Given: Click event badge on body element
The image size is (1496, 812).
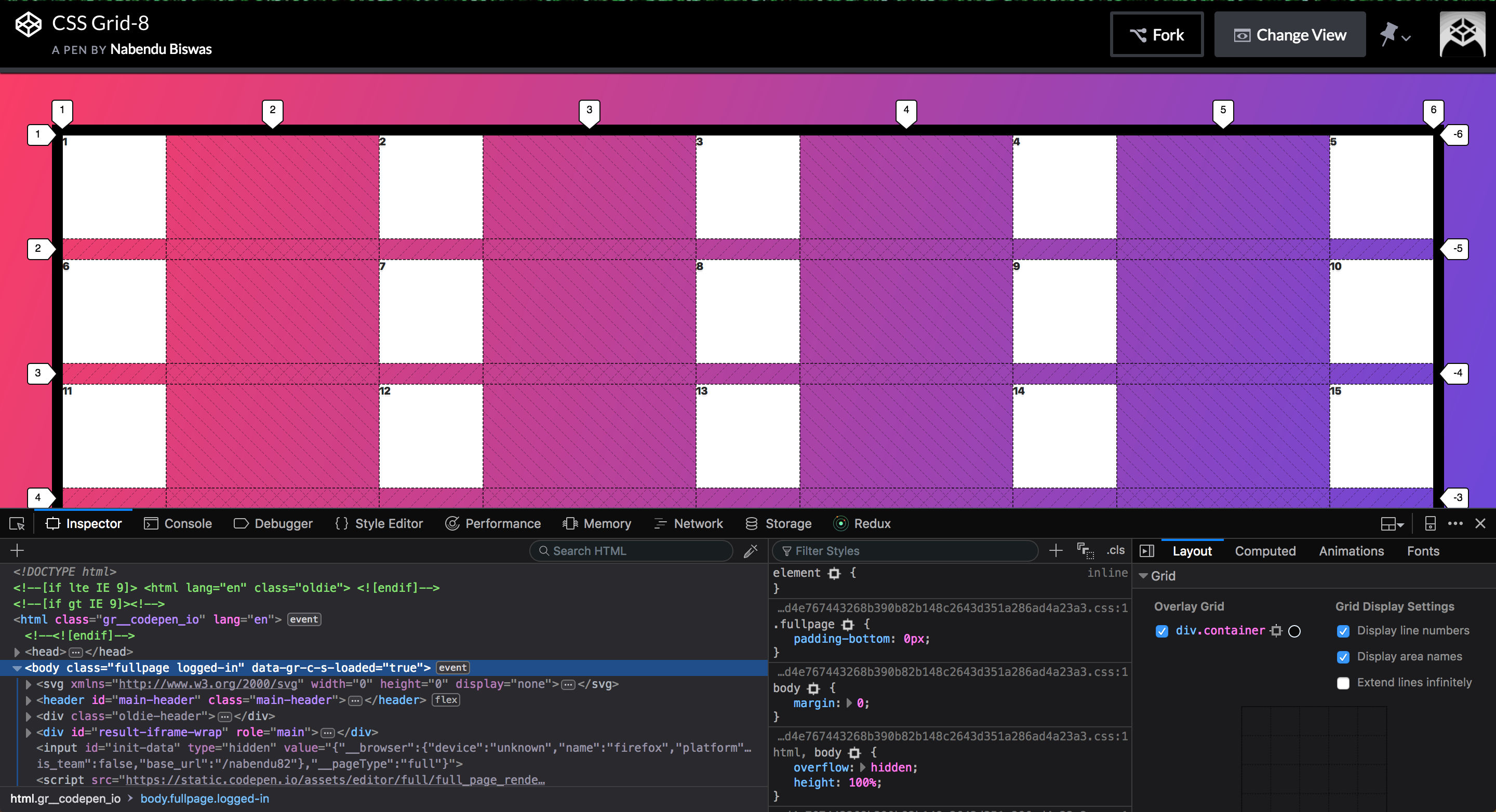Looking at the screenshot, I should (452, 668).
